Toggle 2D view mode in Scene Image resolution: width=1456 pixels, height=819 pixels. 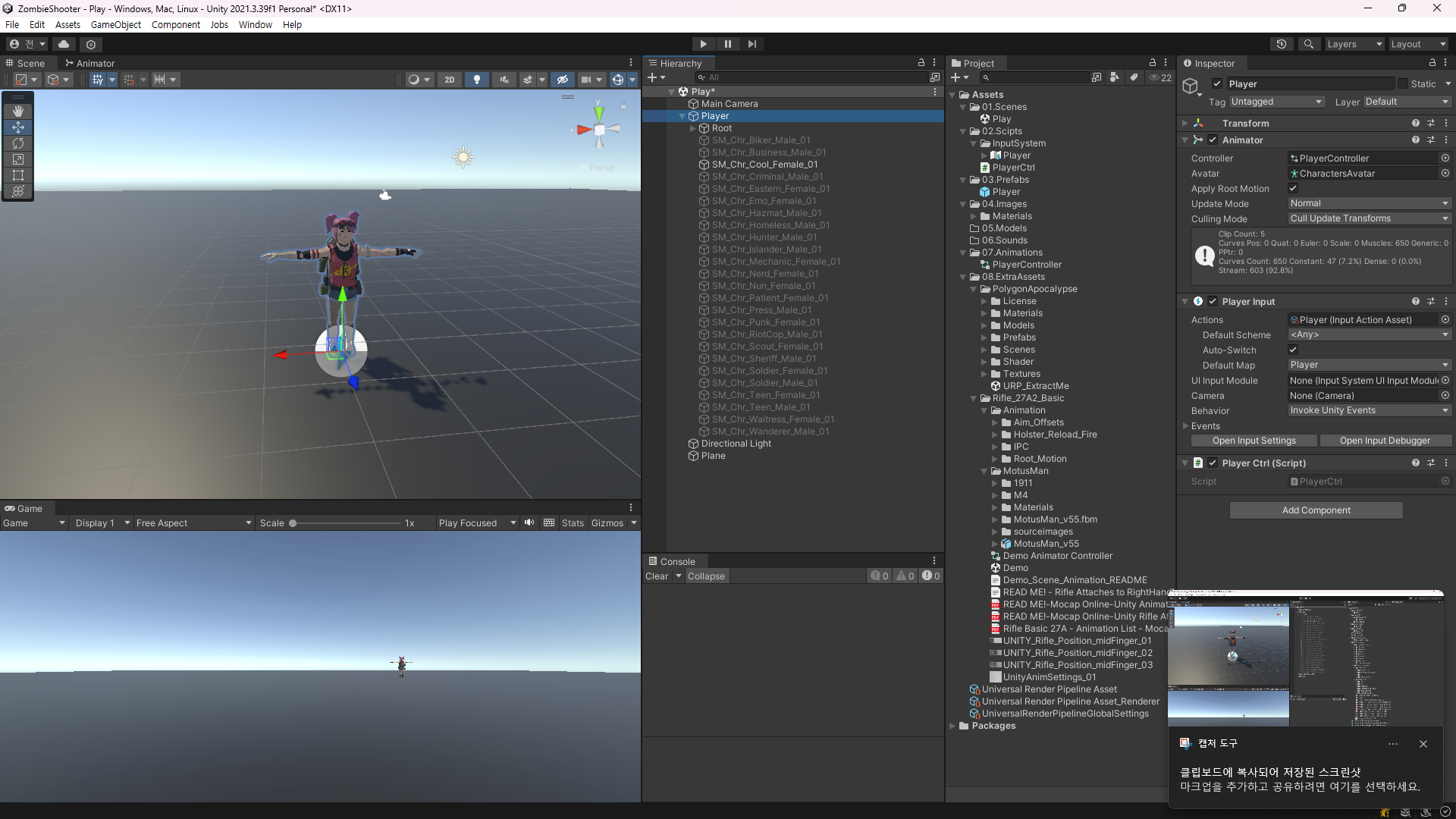[449, 80]
